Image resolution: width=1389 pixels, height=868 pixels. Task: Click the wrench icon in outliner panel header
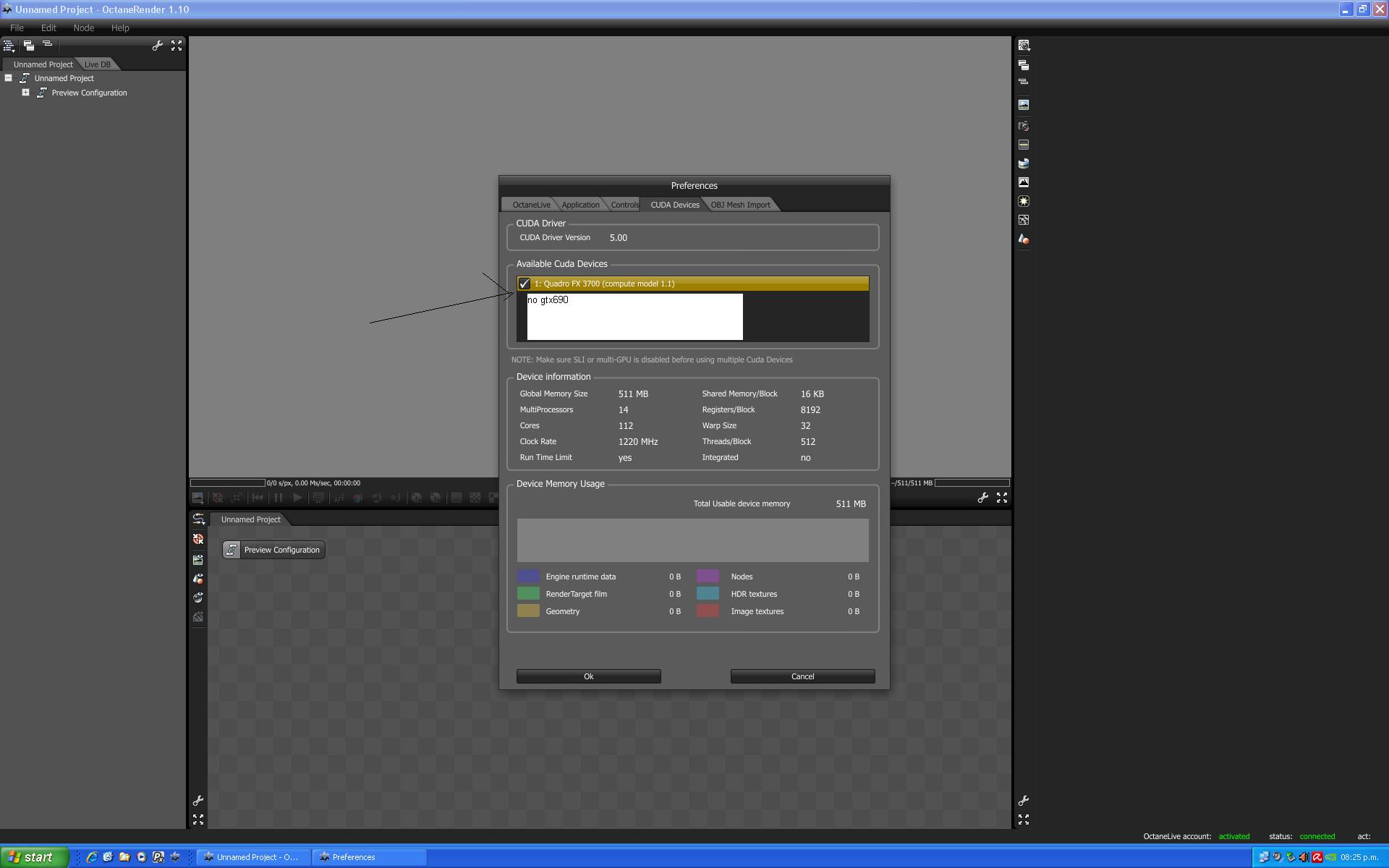(x=157, y=46)
